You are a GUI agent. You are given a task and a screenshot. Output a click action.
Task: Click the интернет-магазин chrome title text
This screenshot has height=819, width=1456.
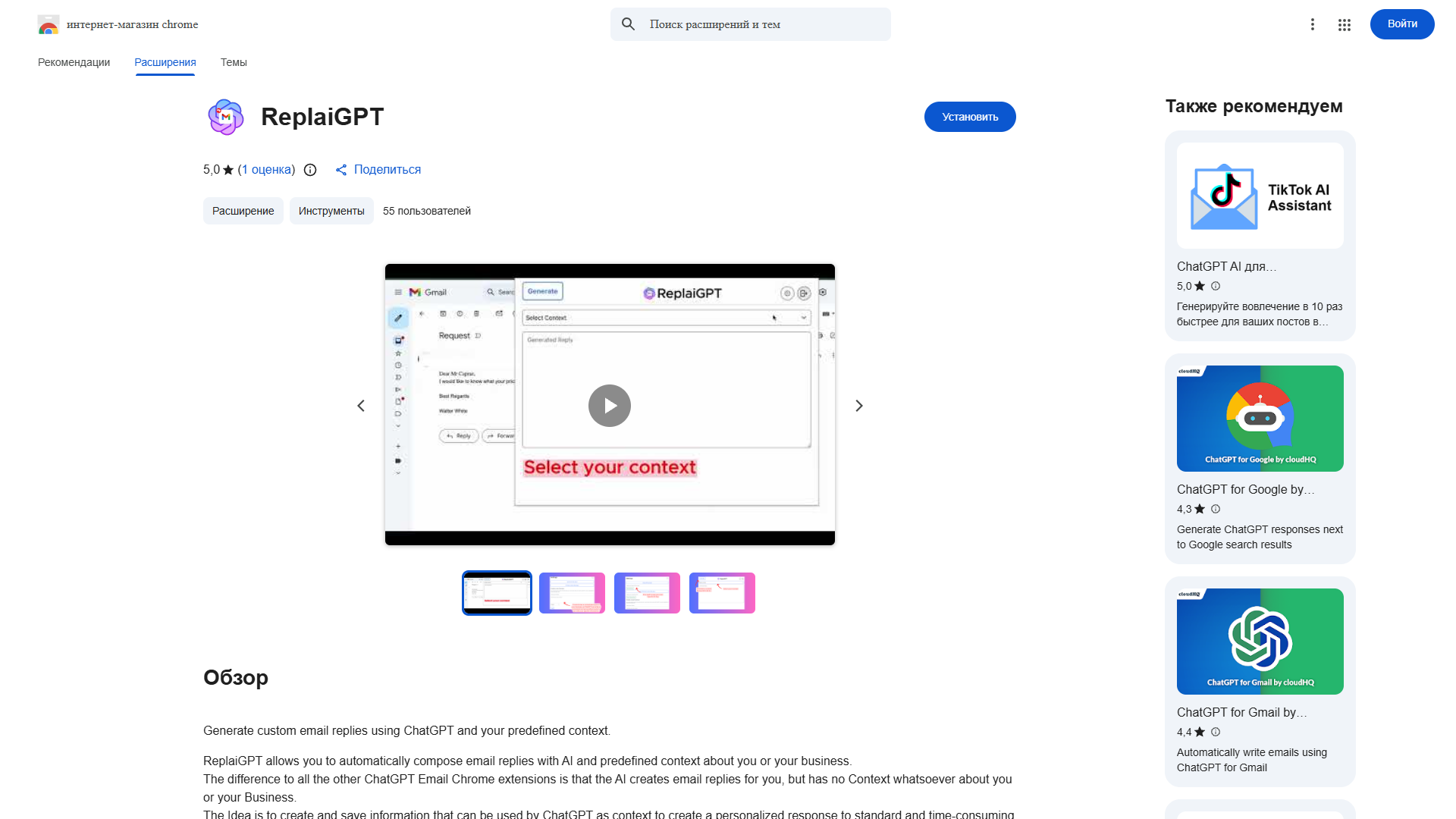(x=133, y=24)
